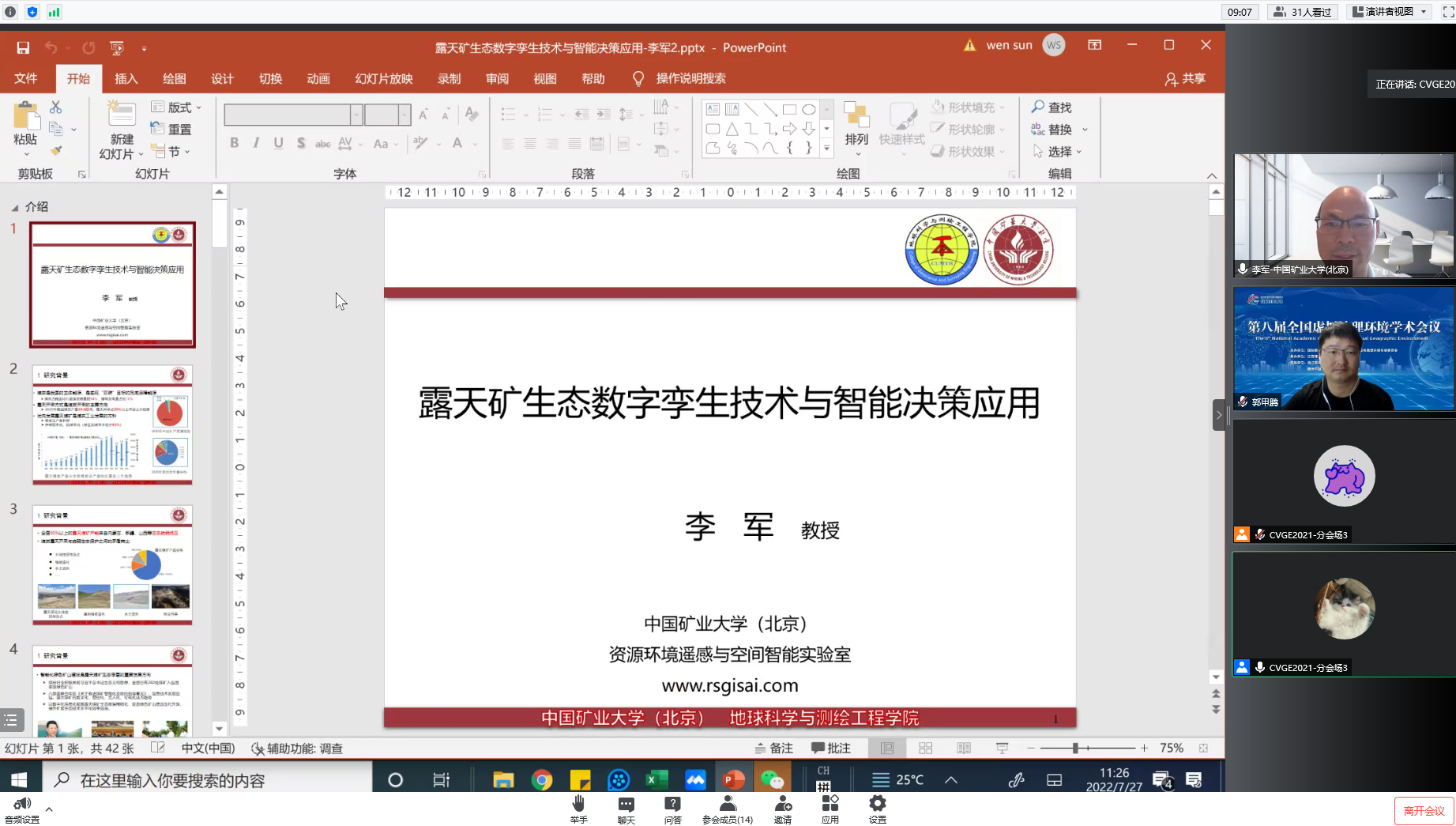1456x826 pixels.
Task: Fit slide to current window icon
Action: point(1203,748)
